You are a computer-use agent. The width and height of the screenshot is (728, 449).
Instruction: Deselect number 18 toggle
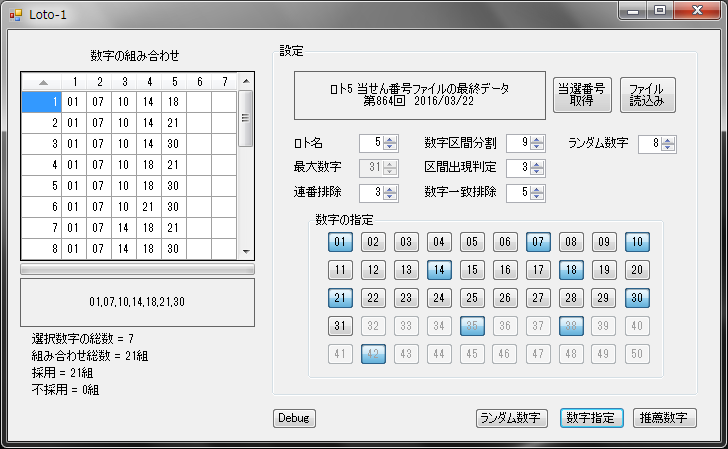[x=571, y=270]
